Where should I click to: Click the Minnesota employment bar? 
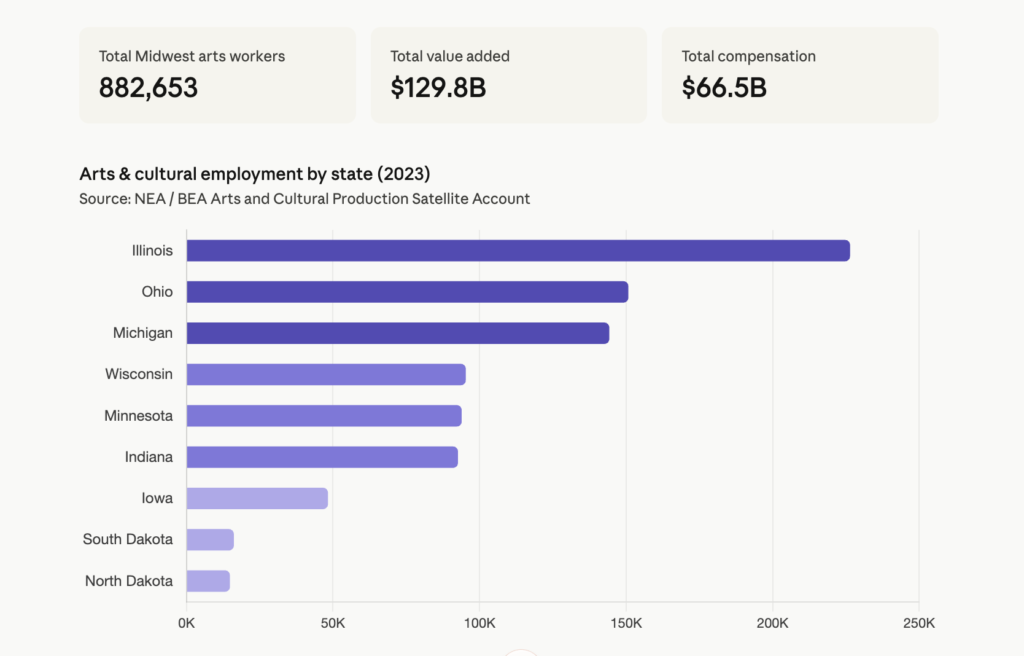point(324,416)
